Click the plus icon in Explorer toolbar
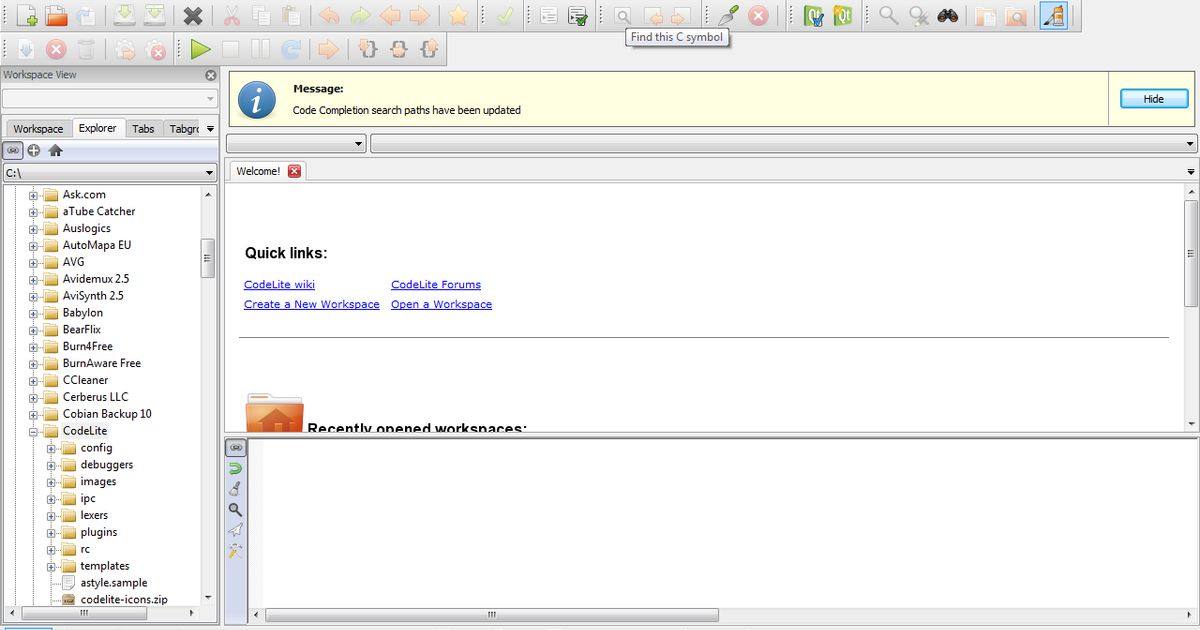This screenshot has width=1200, height=630. click(34, 150)
